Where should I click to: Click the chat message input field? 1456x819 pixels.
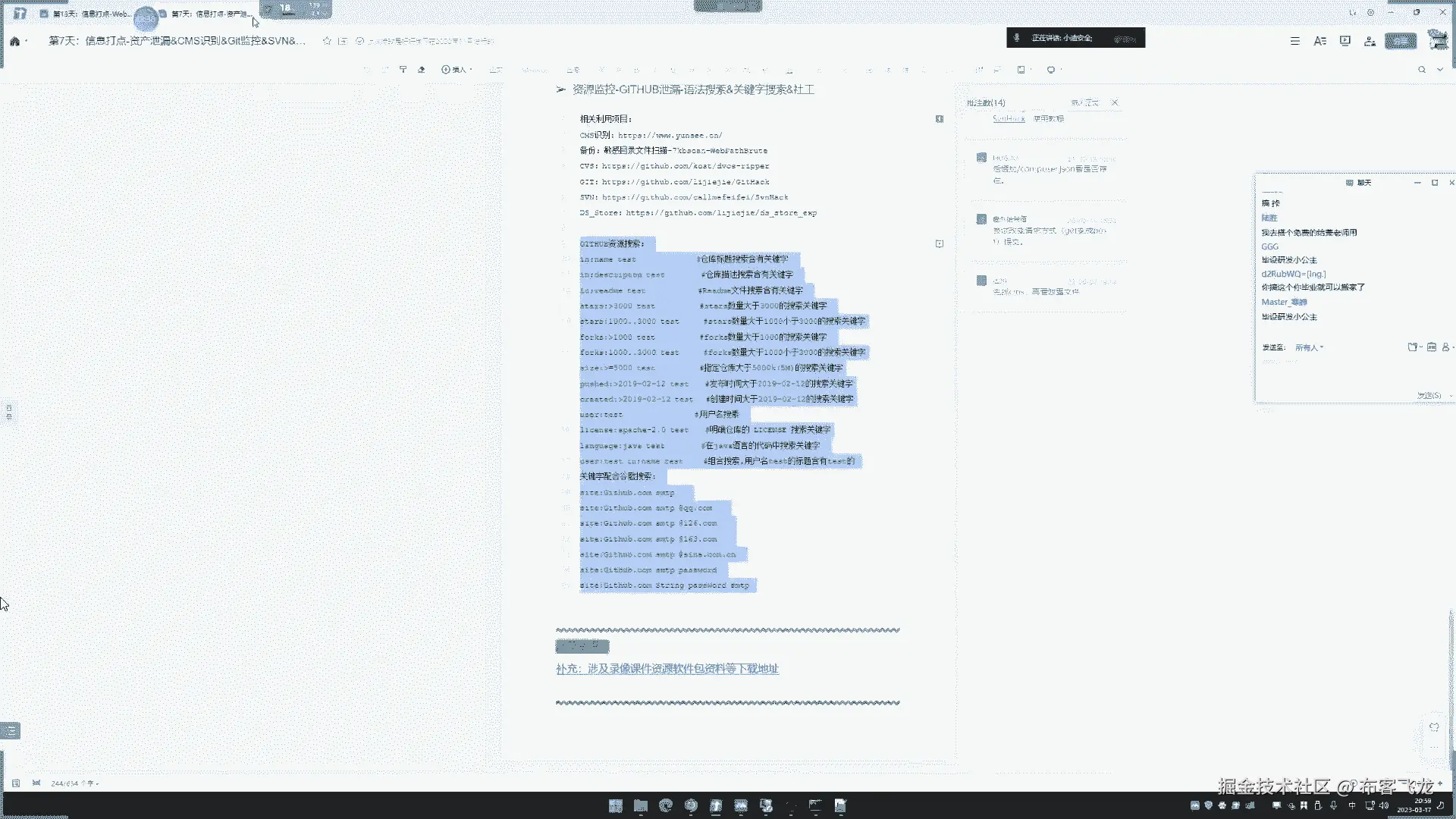[1335, 372]
